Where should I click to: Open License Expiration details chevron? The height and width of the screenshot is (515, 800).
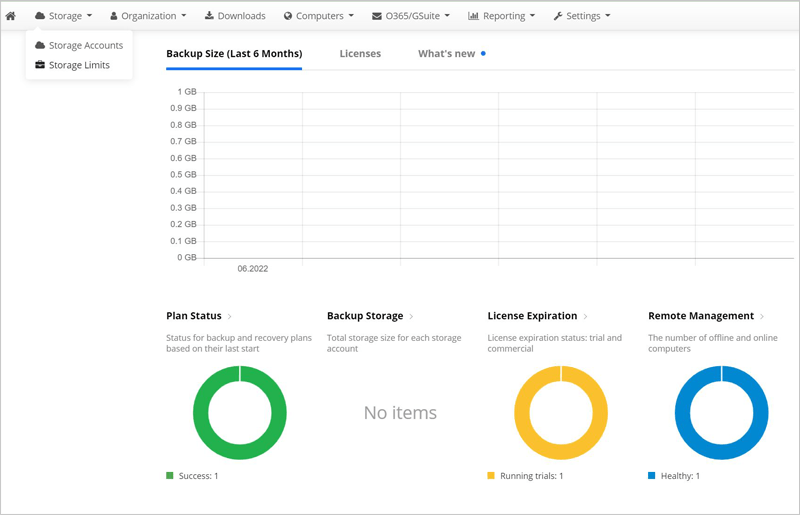pyautogui.click(x=585, y=316)
